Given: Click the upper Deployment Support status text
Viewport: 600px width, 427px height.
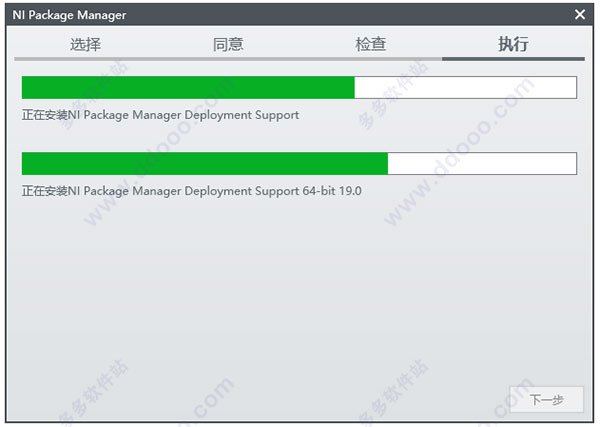Looking at the screenshot, I should (160, 115).
